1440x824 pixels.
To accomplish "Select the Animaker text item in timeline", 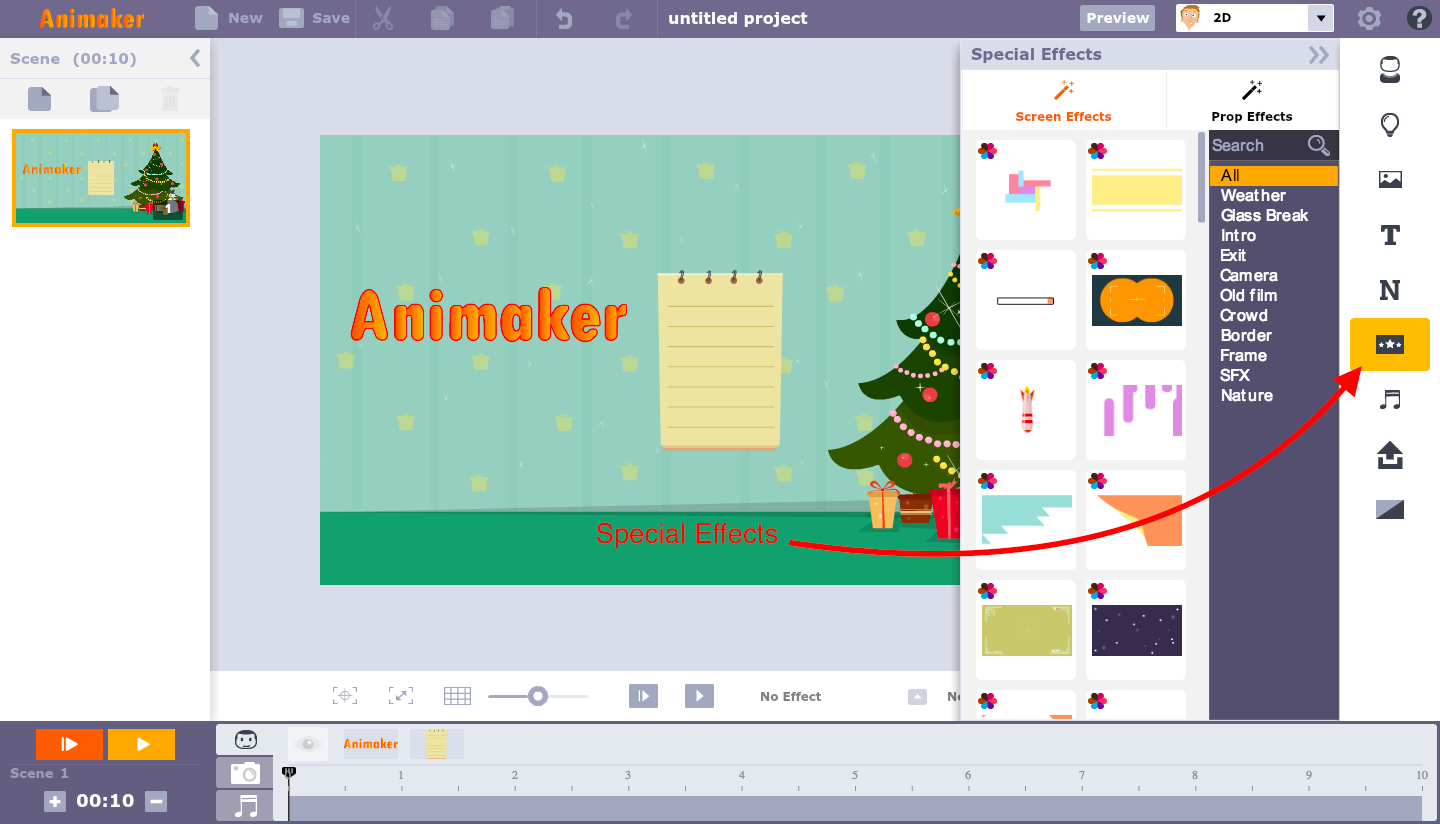I will [371, 743].
